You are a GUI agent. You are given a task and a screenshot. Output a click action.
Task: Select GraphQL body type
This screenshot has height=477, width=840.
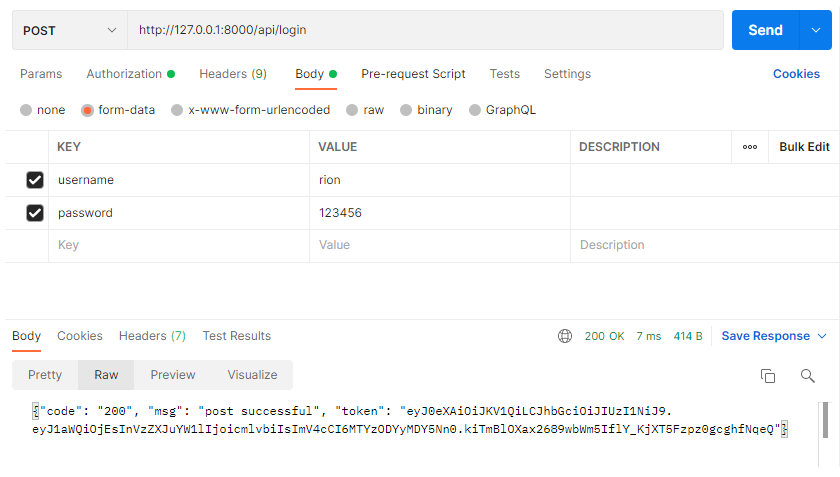click(x=475, y=110)
